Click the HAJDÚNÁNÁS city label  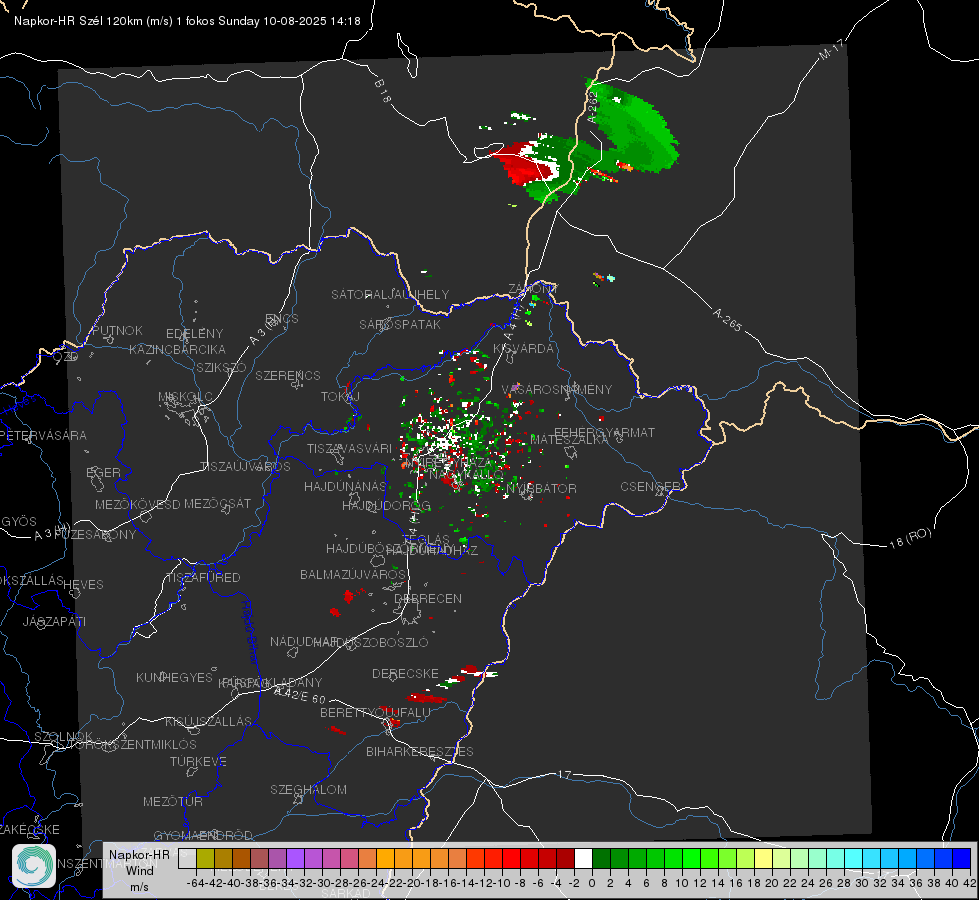(345, 486)
